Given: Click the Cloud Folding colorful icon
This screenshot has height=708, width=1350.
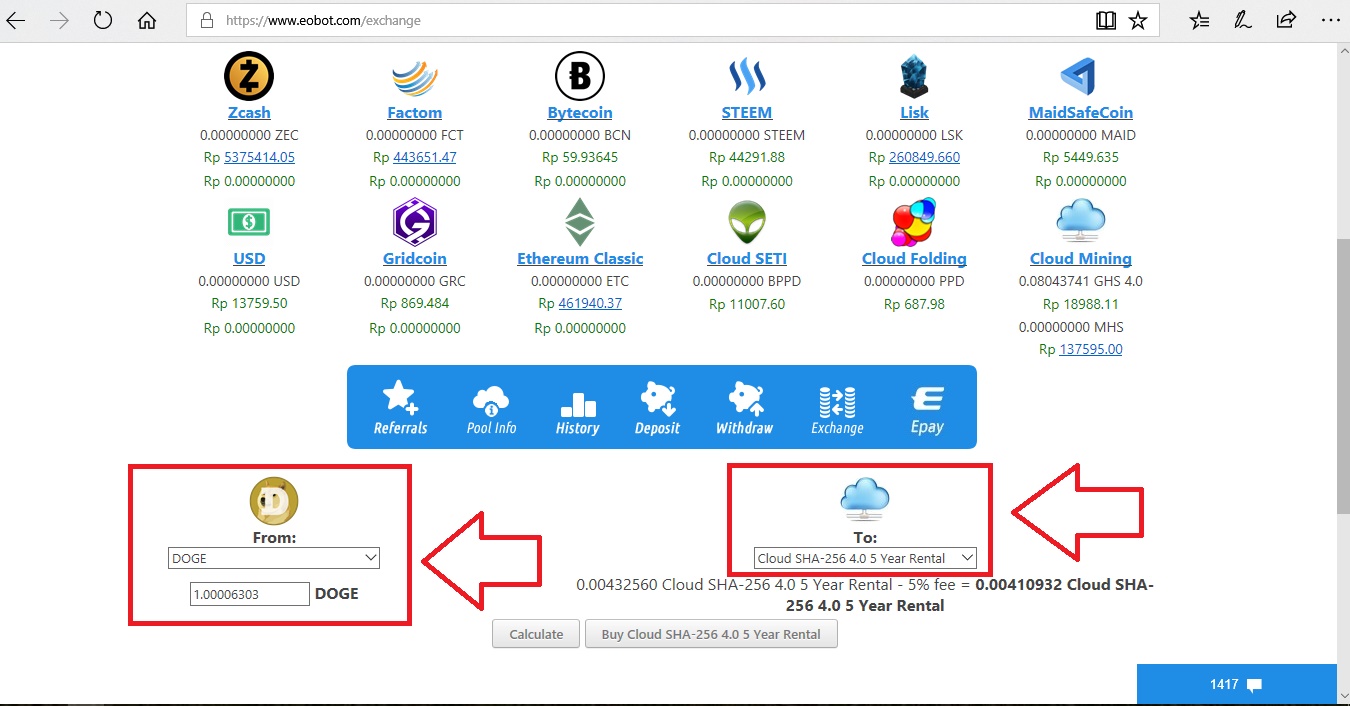Looking at the screenshot, I should (914, 222).
